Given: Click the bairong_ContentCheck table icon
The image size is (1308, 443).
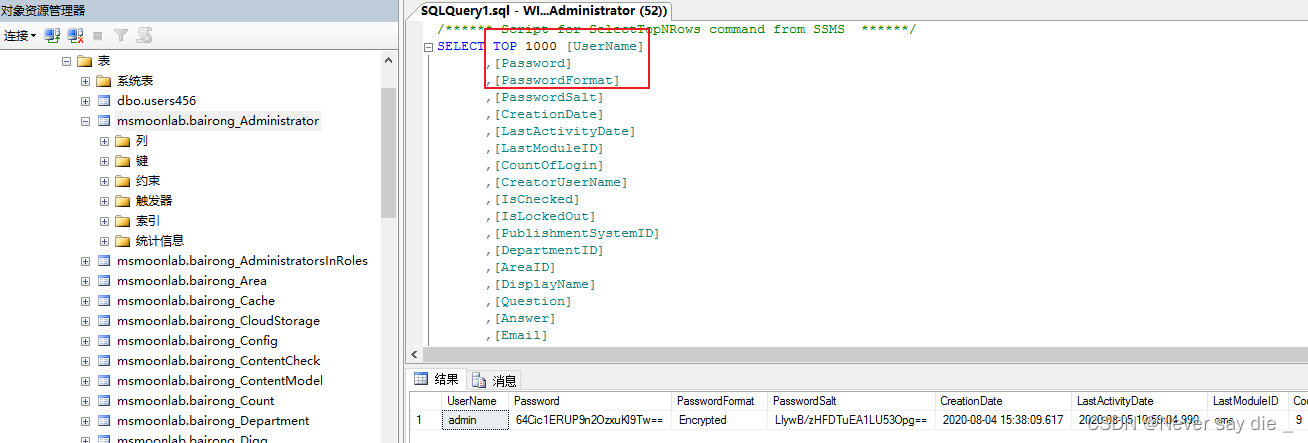Looking at the screenshot, I should coord(104,361).
